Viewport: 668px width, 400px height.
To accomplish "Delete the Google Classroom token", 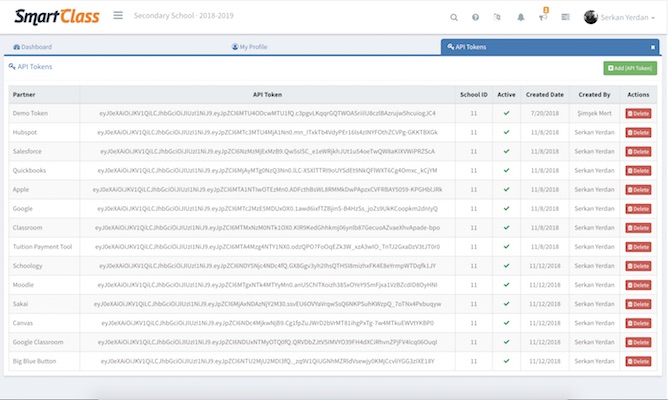I will click(x=638, y=342).
